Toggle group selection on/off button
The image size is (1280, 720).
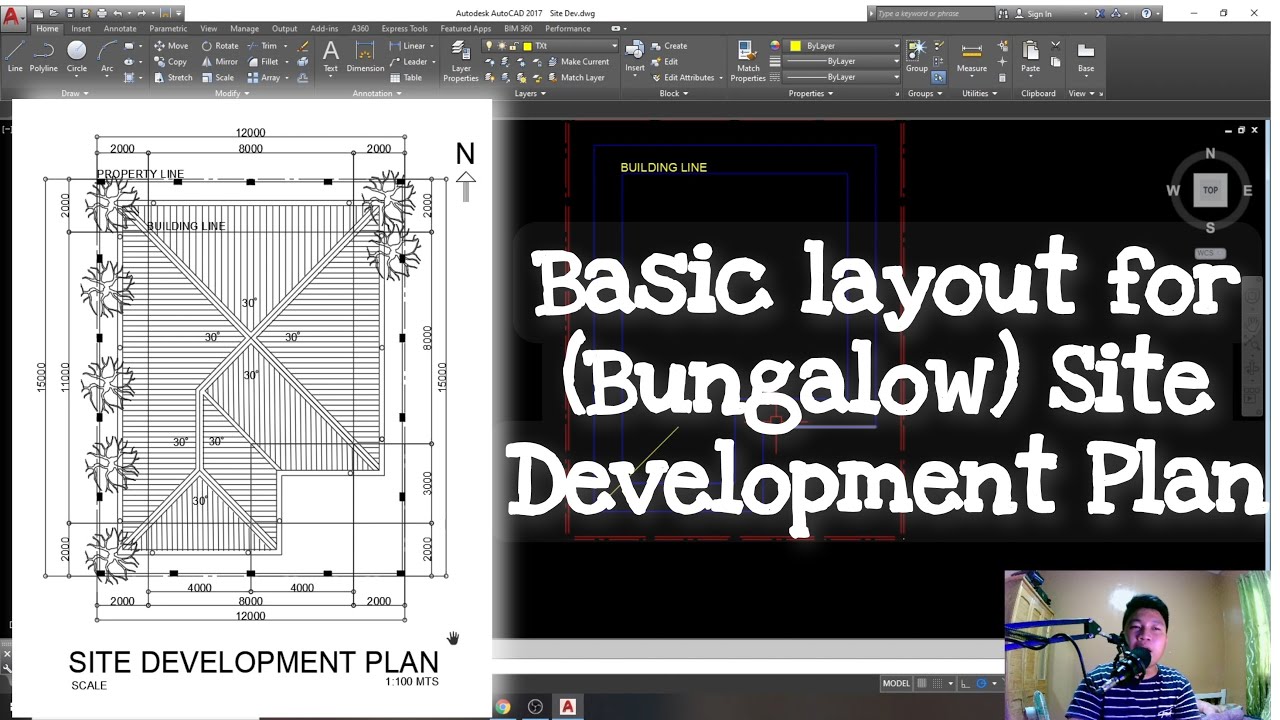939,78
